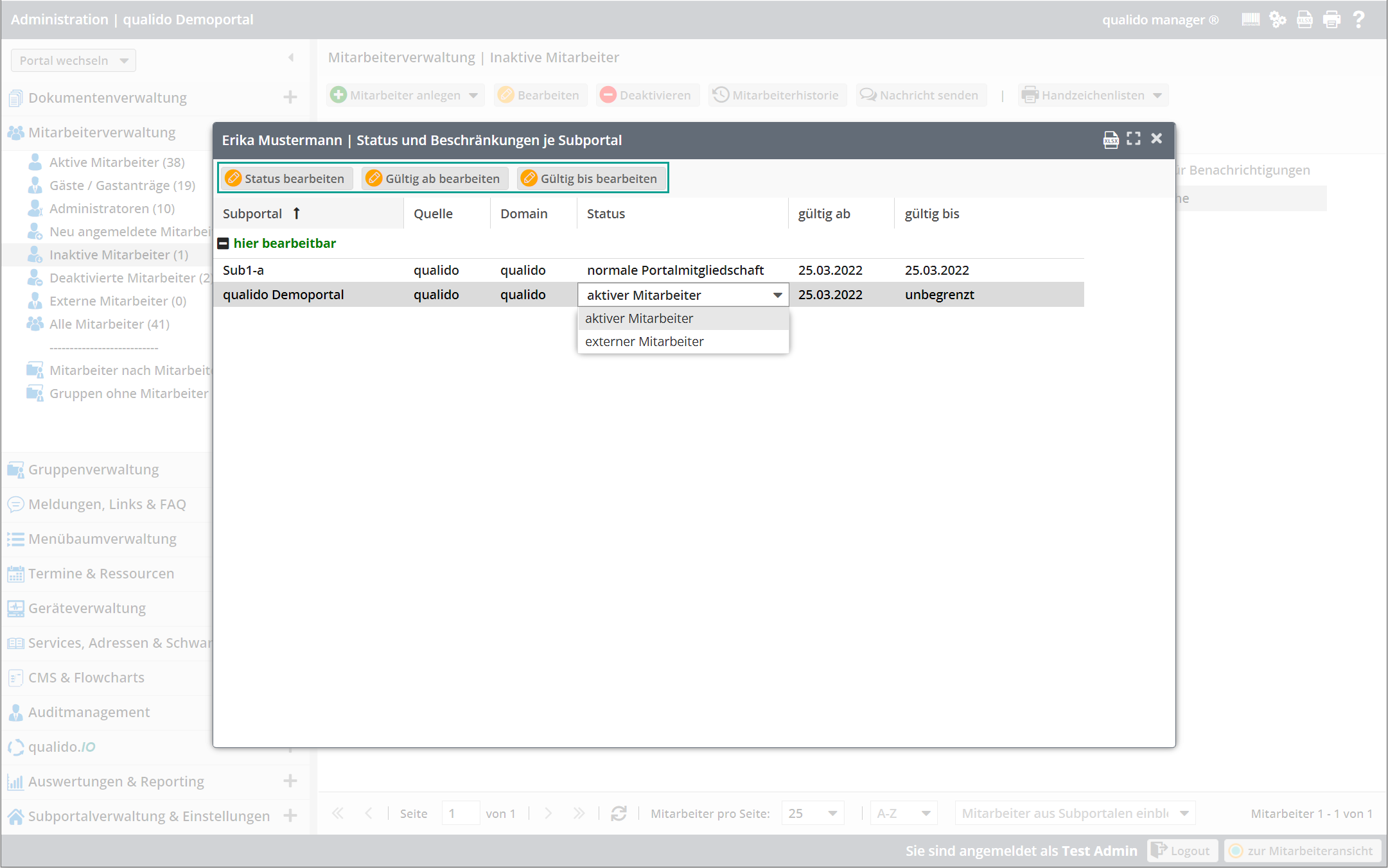
Task: Click the Auditmanagement person icon
Action: 15,713
